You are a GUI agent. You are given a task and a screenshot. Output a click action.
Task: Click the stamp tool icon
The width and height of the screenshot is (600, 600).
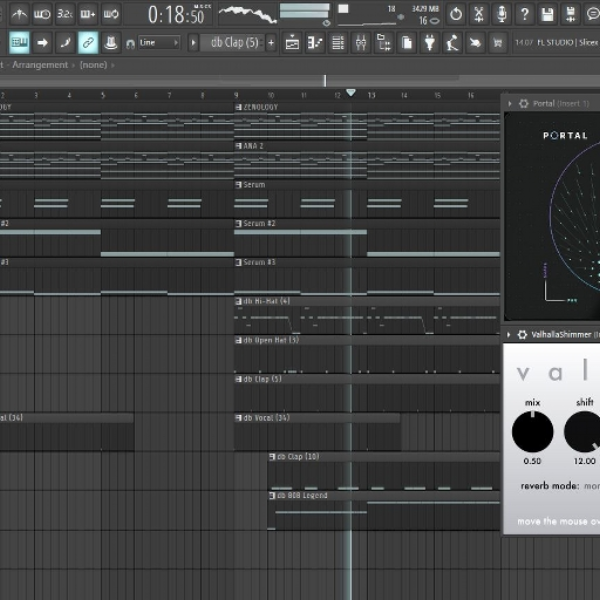(111, 42)
